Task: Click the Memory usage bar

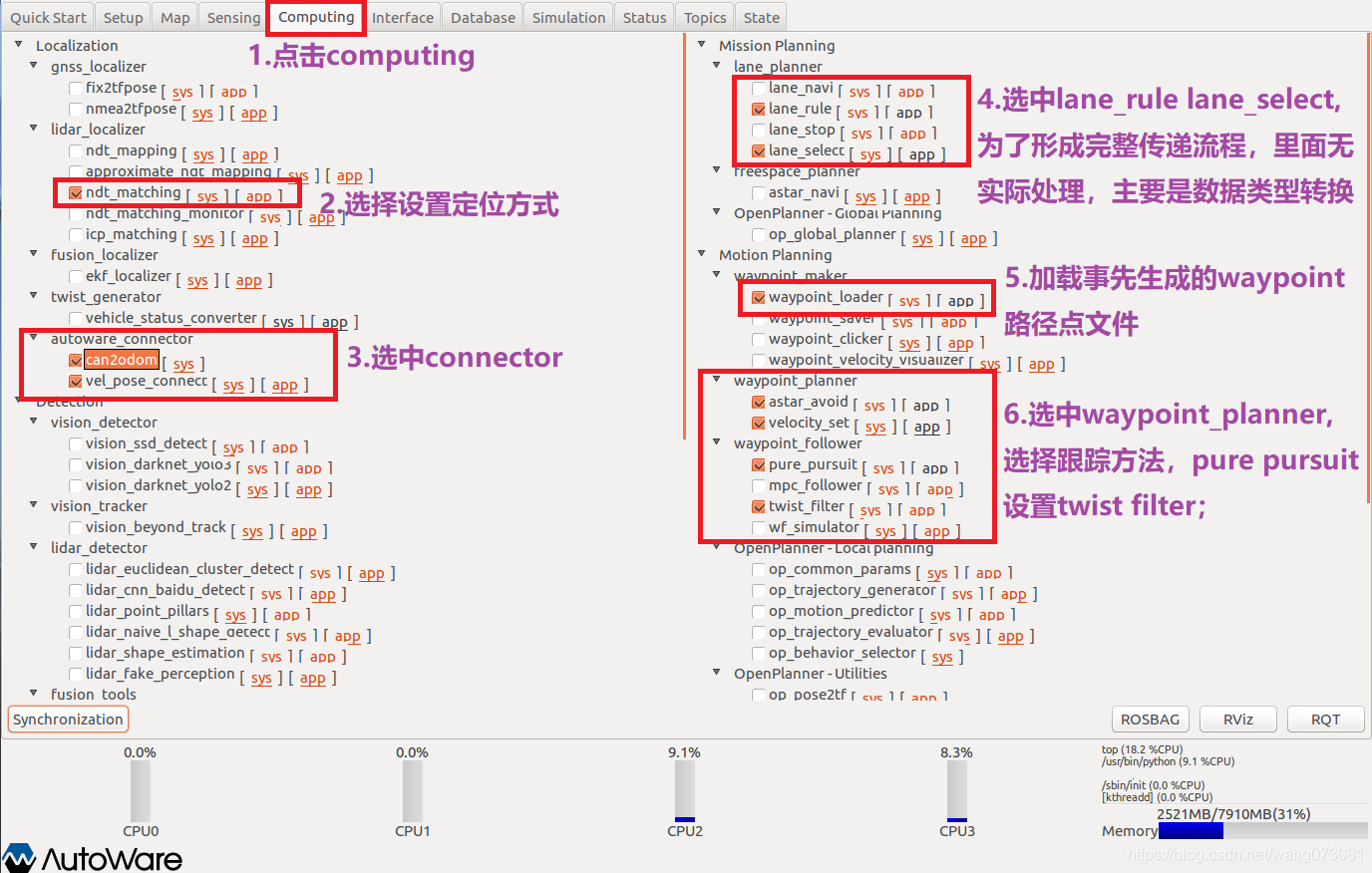Action: click(1262, 831)
